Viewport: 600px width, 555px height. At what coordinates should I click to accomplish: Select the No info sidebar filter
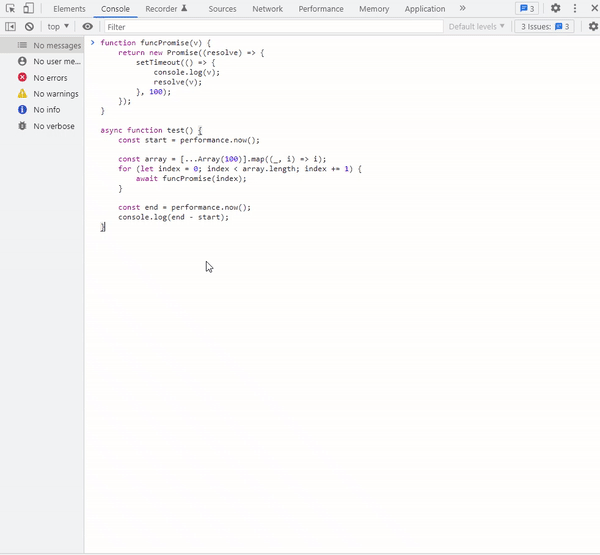click(x=42, y=110)
